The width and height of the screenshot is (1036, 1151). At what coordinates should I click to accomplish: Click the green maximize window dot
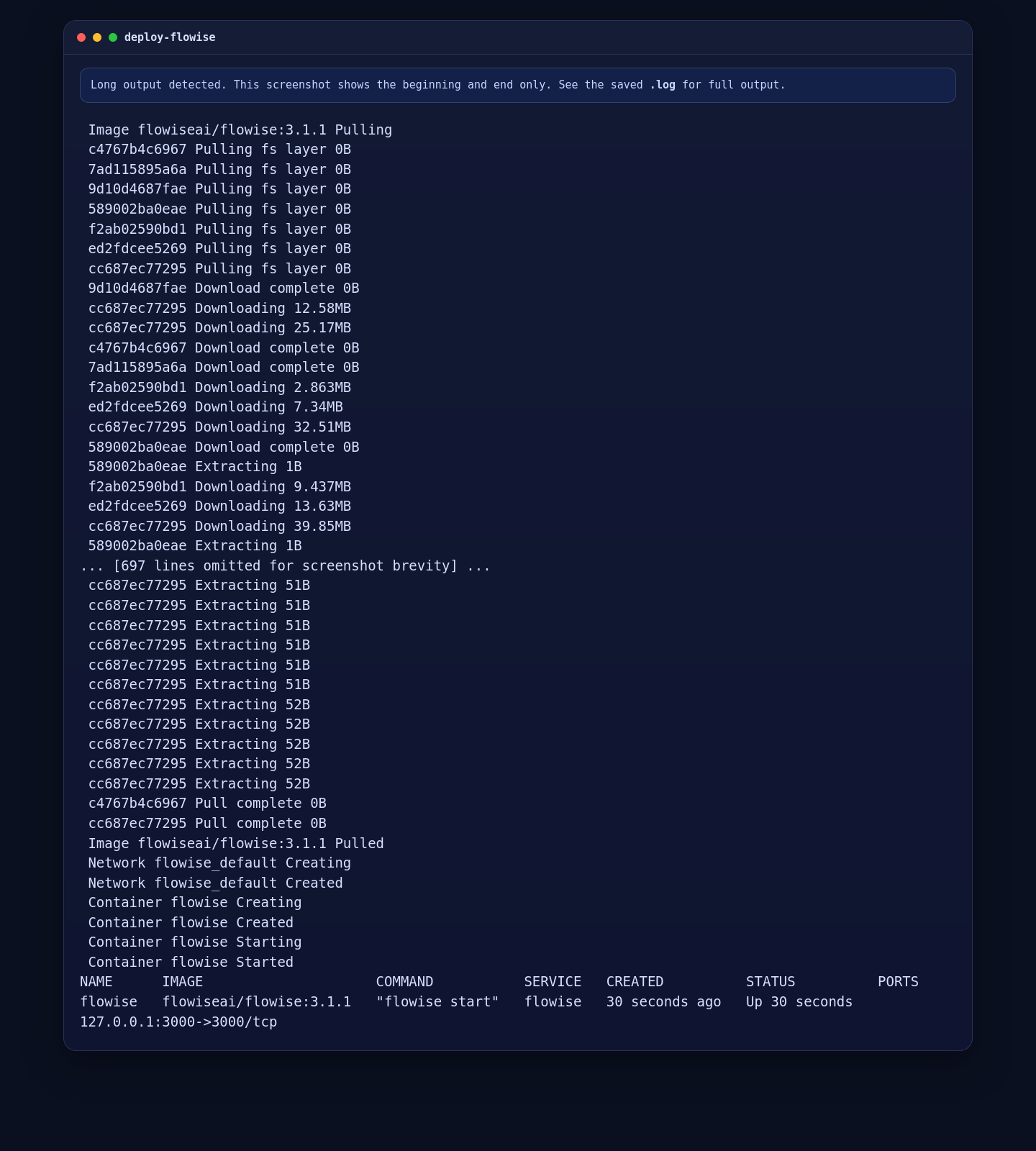[x=113, y=37]
